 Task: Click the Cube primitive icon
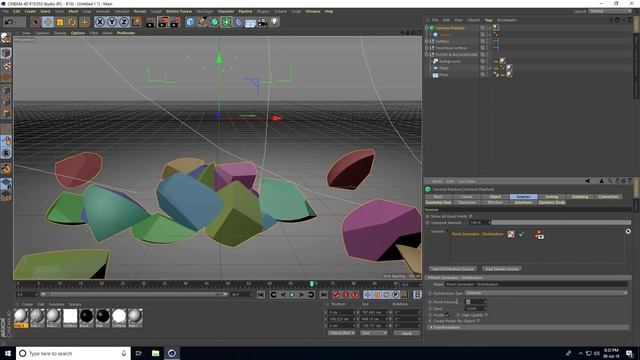point(190,22)
